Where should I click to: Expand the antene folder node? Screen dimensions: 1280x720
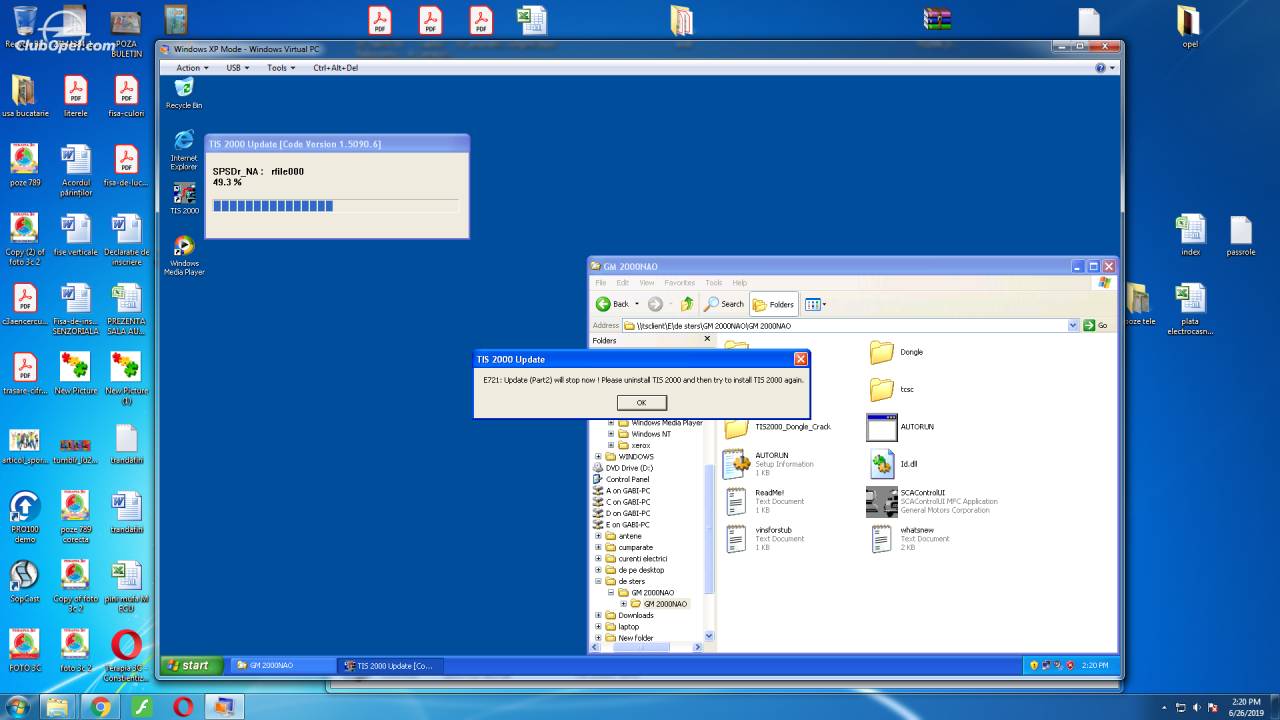[598, 536]
